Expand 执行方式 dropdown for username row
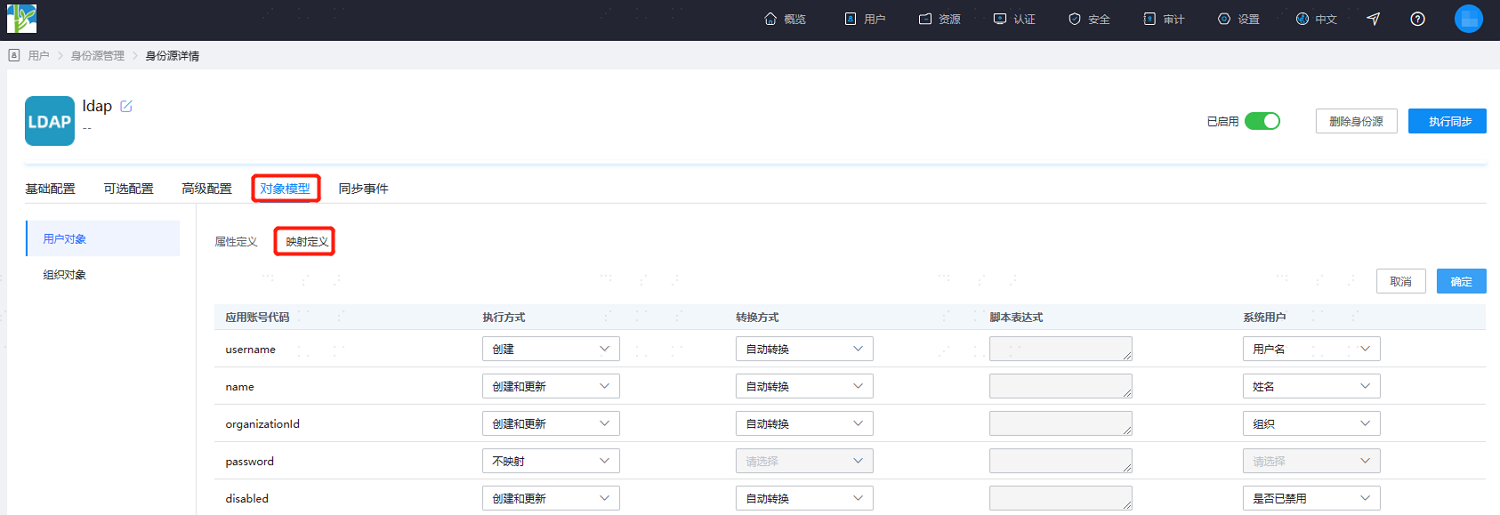1500x515 pixels. pyautogui.click(x=551, y=349)
